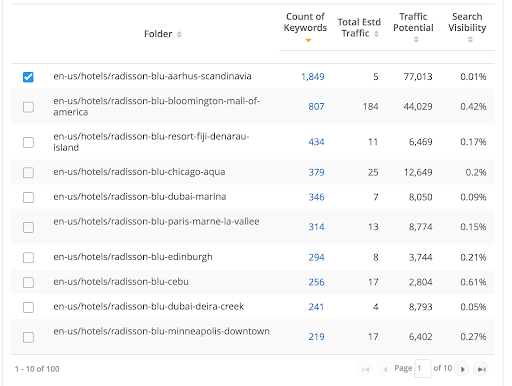Click the 1 - 10 of 100 record count

tap(37, 369)
